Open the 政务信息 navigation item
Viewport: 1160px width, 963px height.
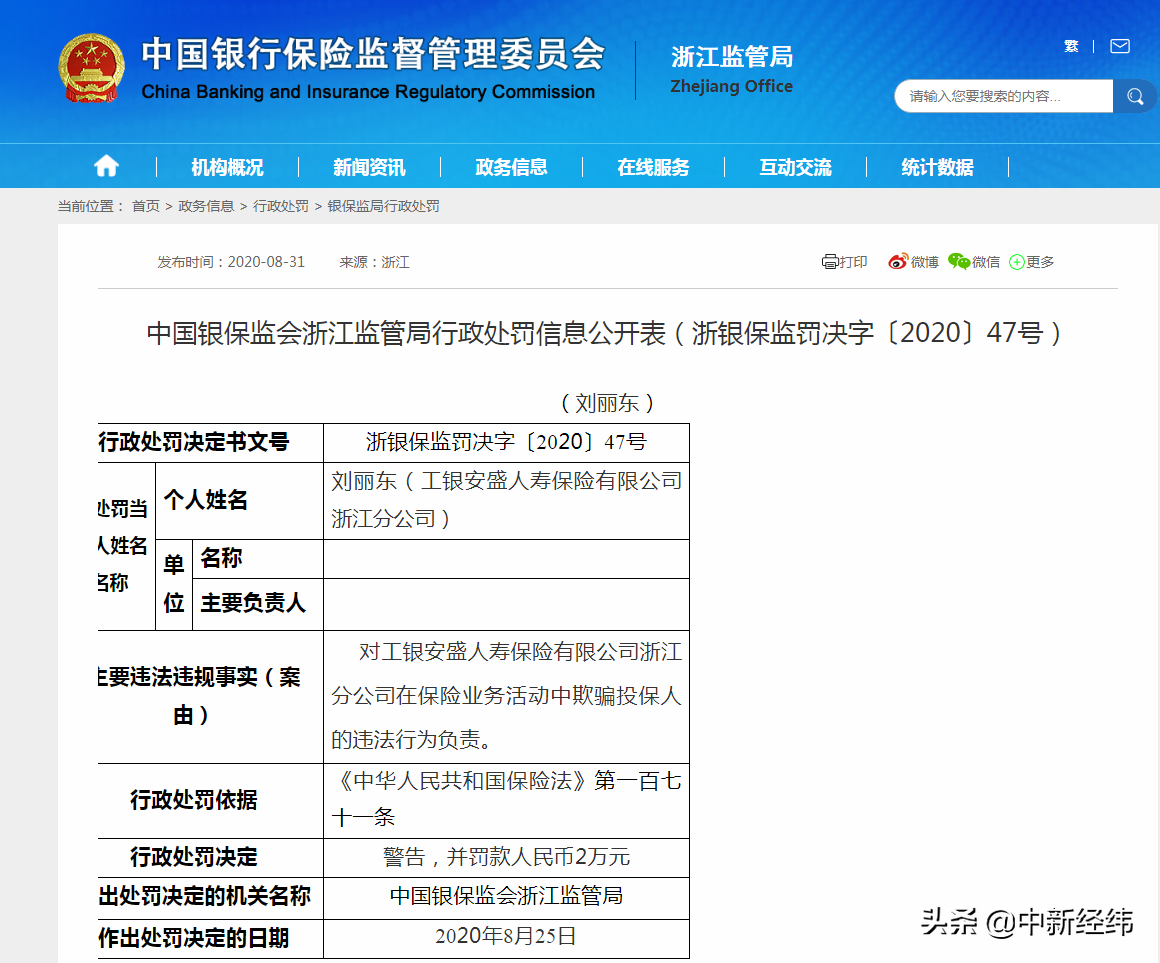511,167
